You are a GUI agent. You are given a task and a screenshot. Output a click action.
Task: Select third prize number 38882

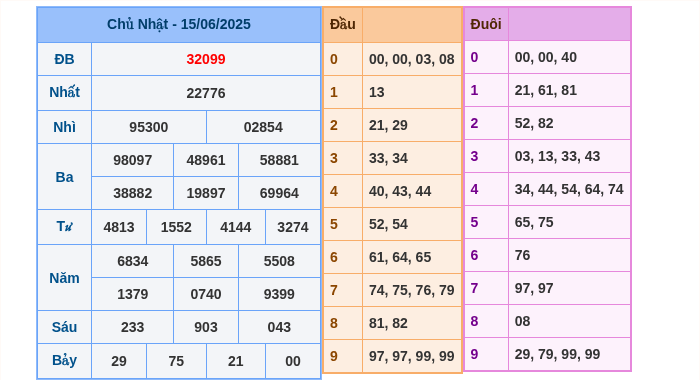pyautogui.click(x=133, y=193)
